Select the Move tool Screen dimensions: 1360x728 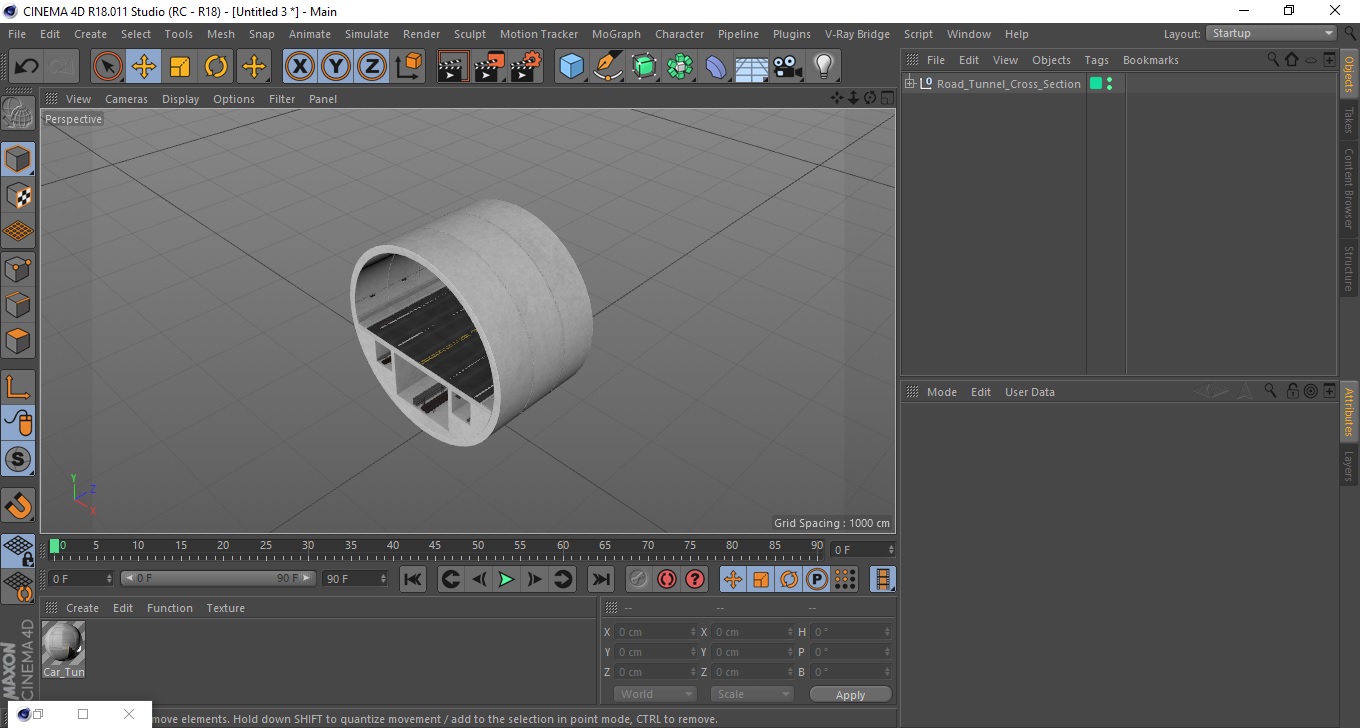click(144, 67)
